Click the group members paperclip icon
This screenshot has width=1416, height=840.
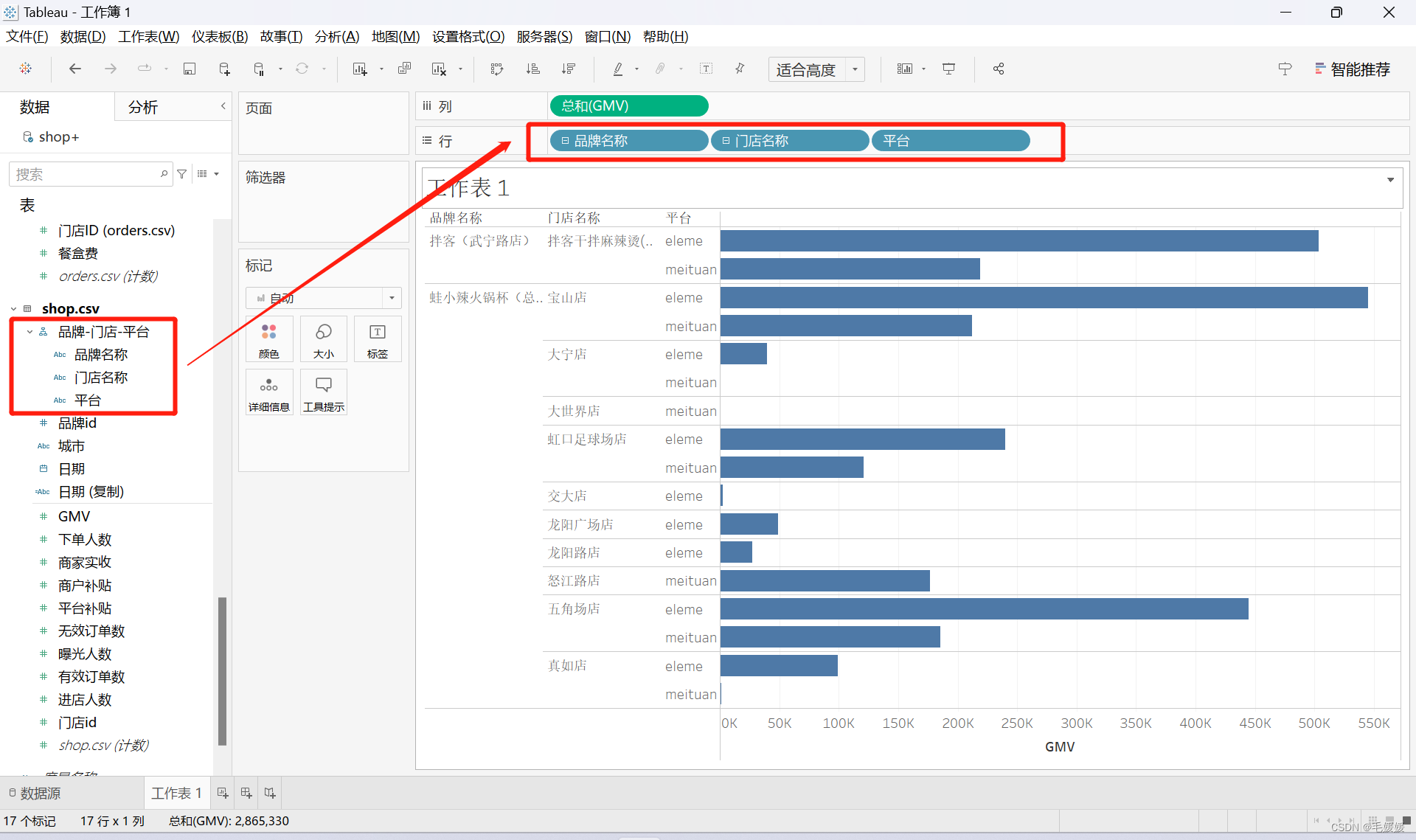pos(660,69)
